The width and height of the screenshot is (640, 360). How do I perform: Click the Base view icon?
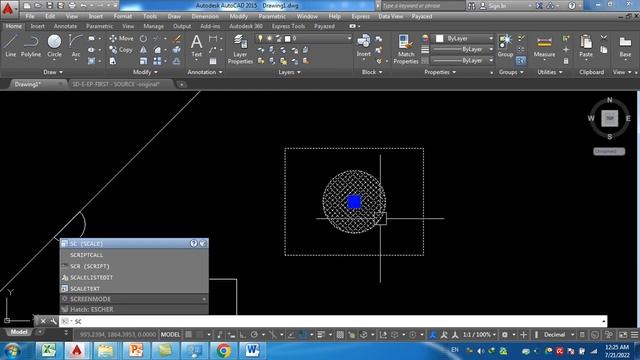coord(625,46)
